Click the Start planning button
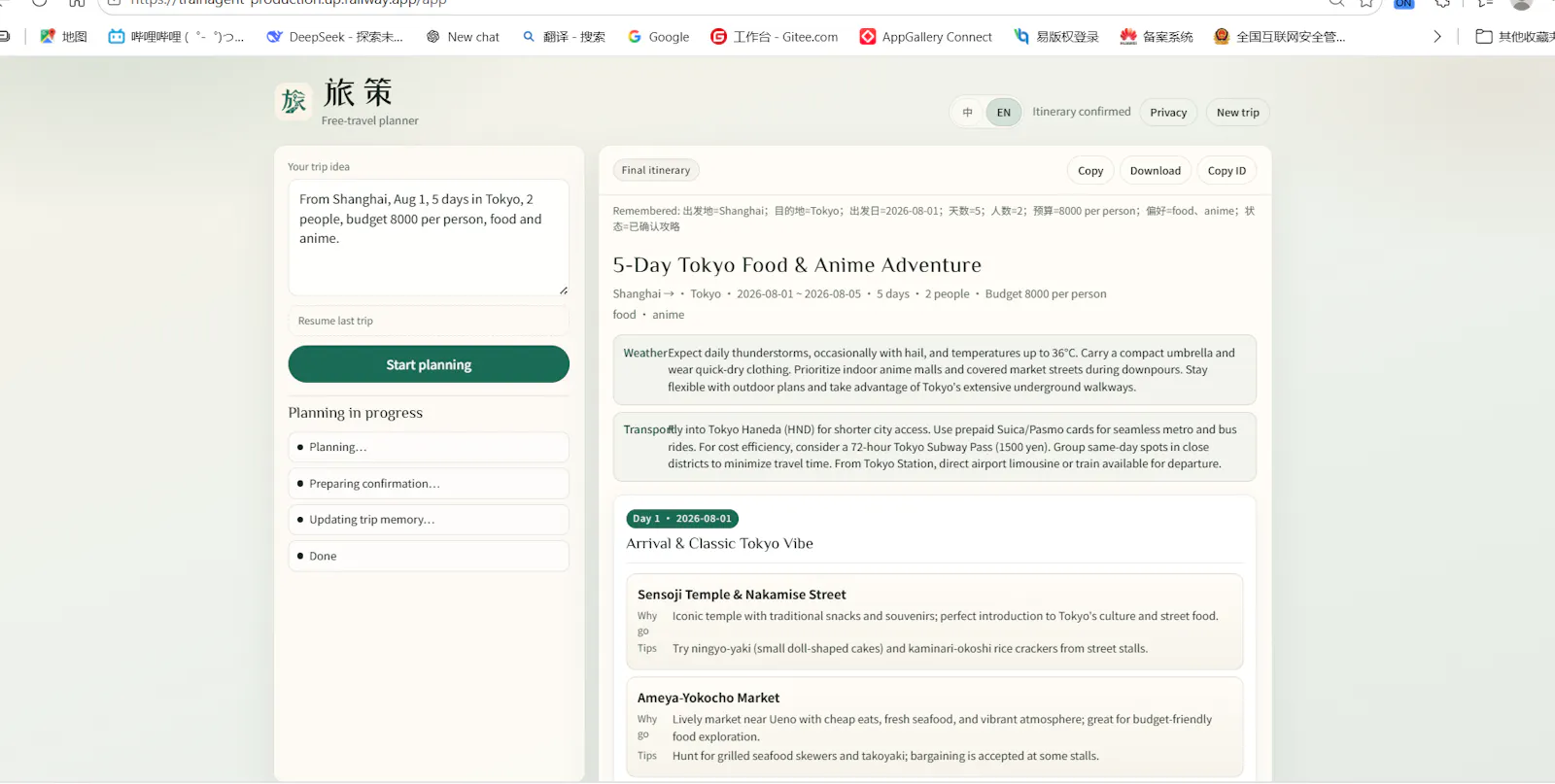 coord(429,364)
